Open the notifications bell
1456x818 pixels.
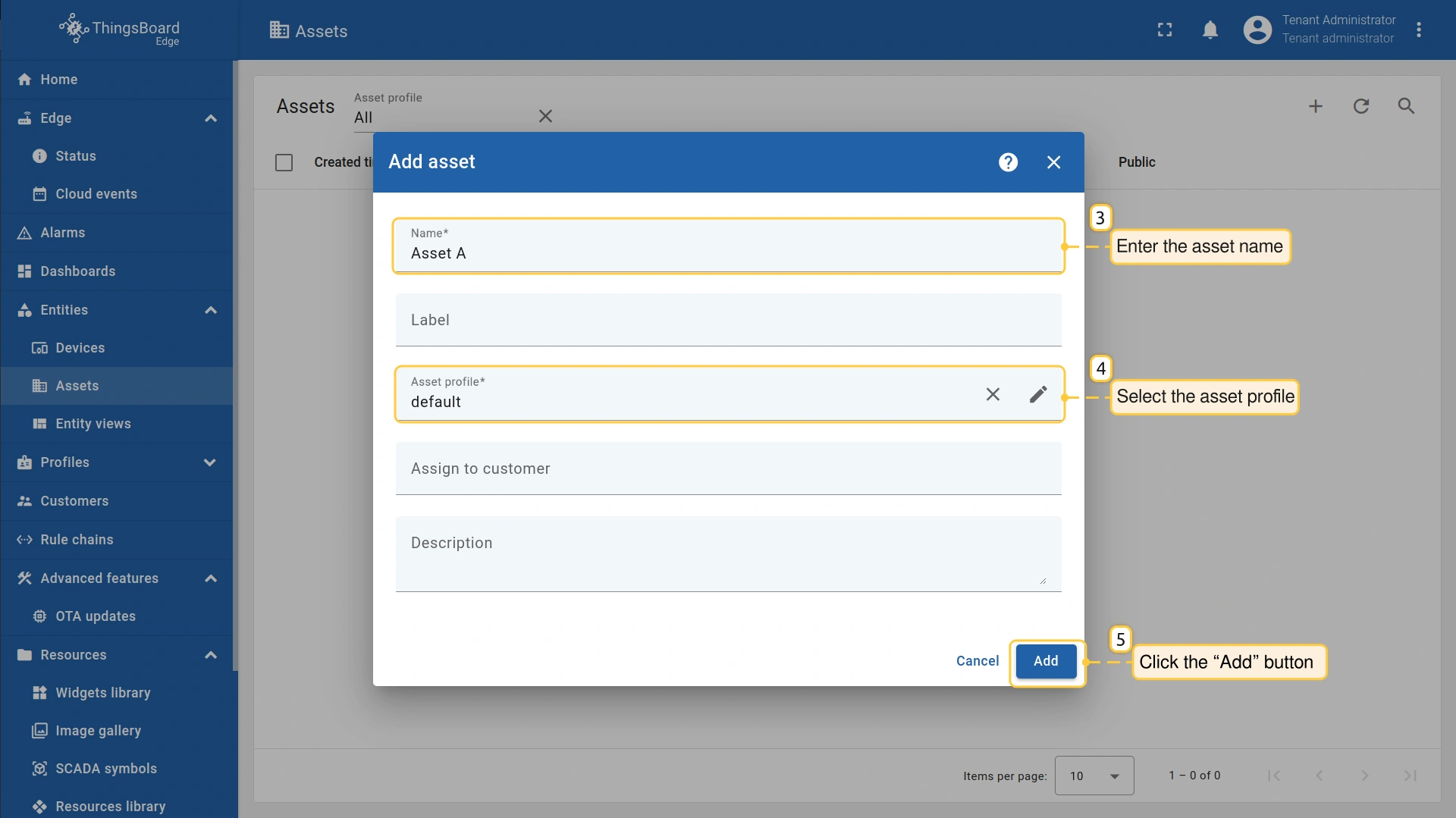click(1210, 30)
